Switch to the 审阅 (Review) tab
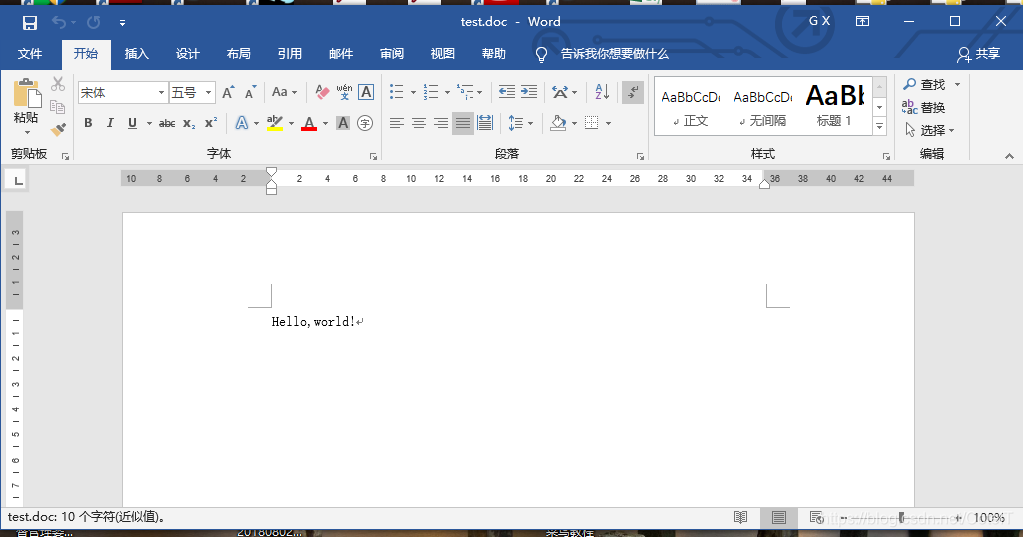 pos(391,54)
